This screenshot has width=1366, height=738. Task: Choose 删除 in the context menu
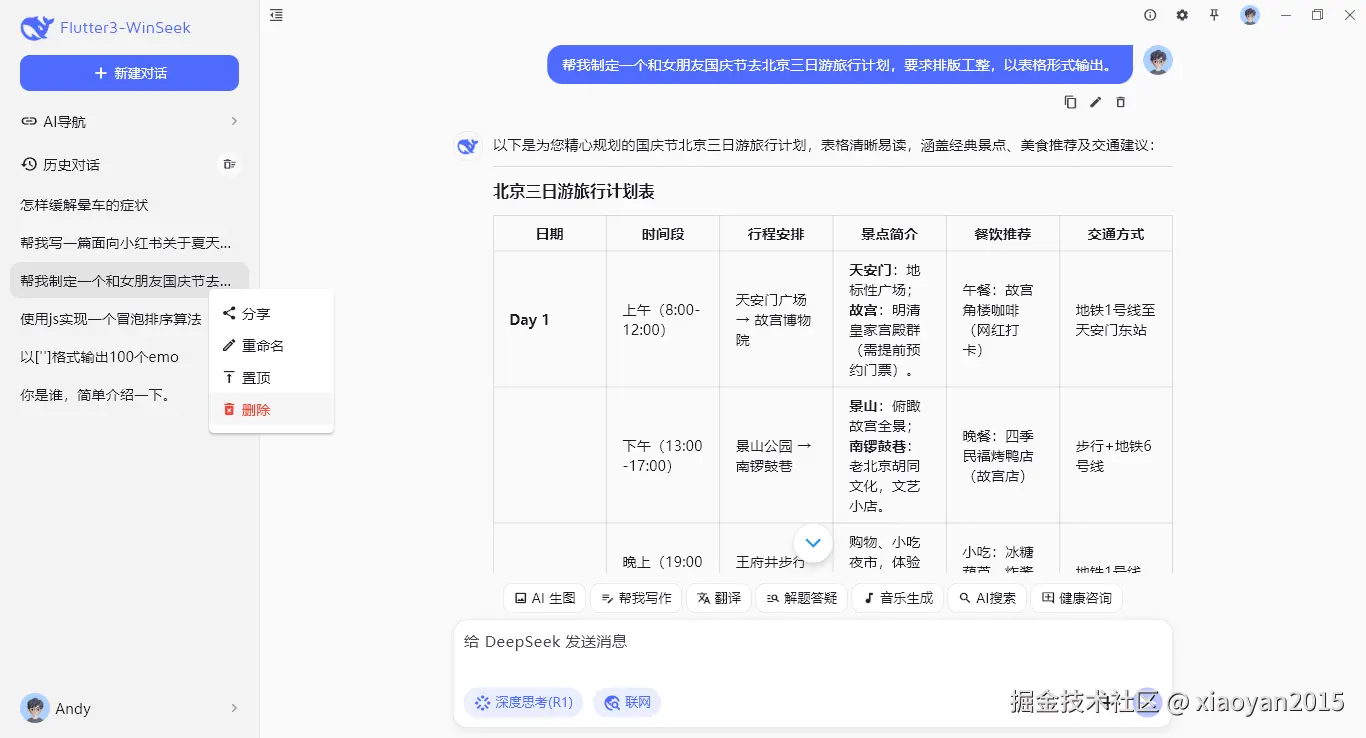click(256, 409)
